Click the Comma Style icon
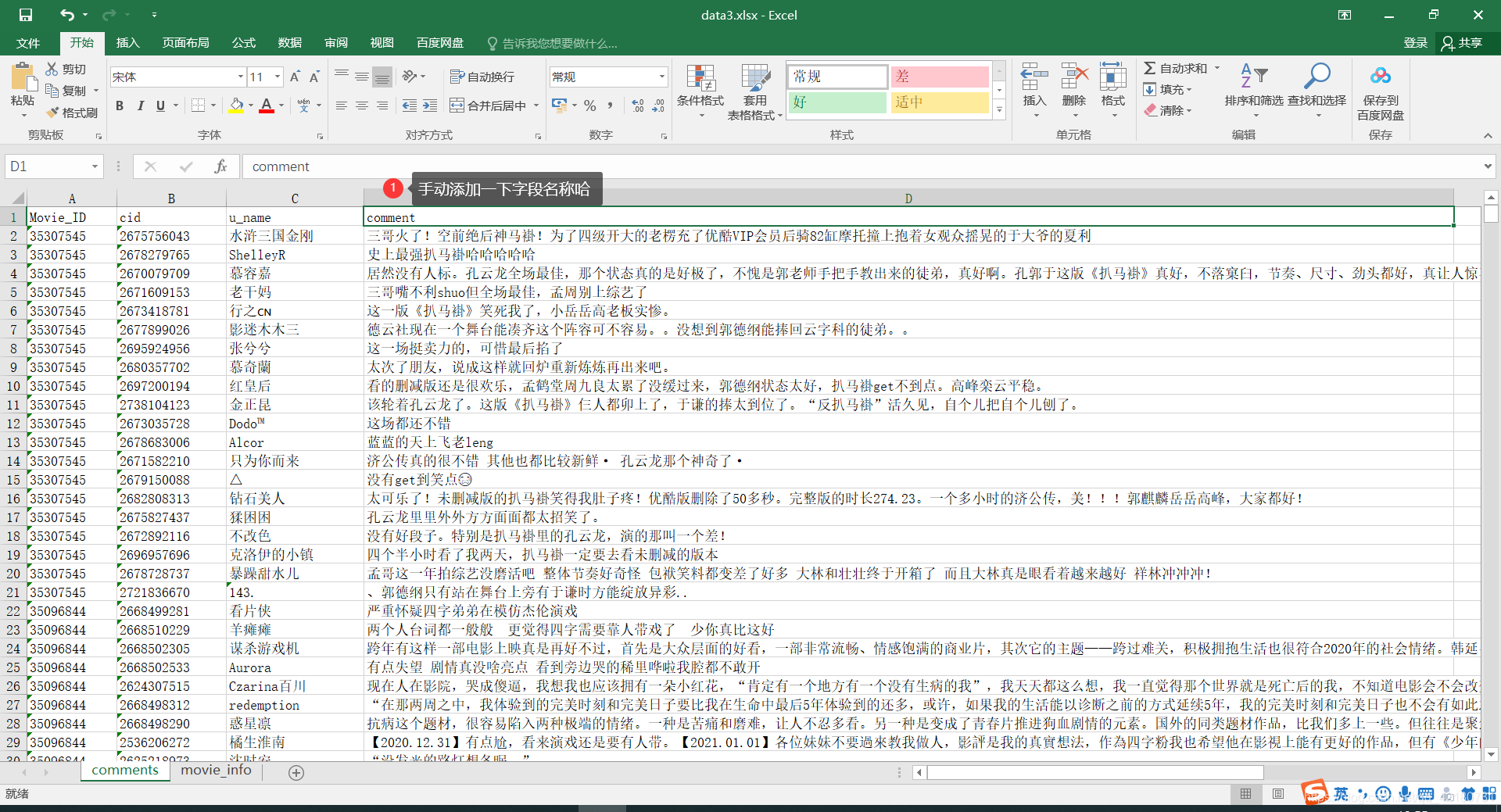The image size is (1501, 812). pos(610,106)
